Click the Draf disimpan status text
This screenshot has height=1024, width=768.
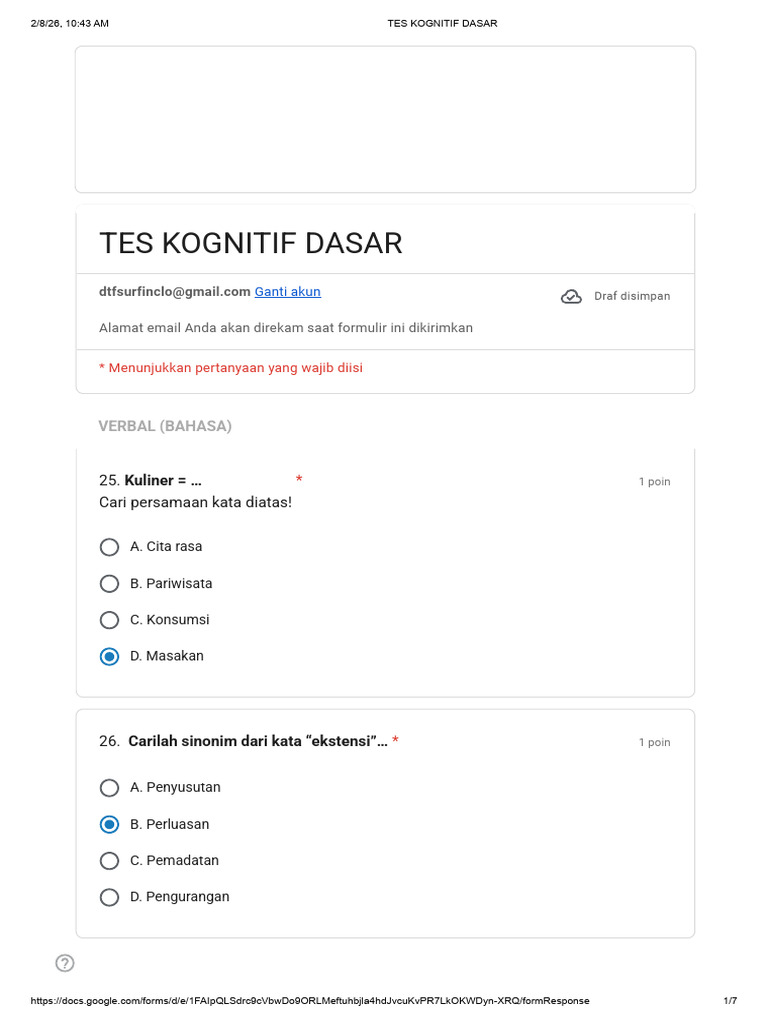632,296
